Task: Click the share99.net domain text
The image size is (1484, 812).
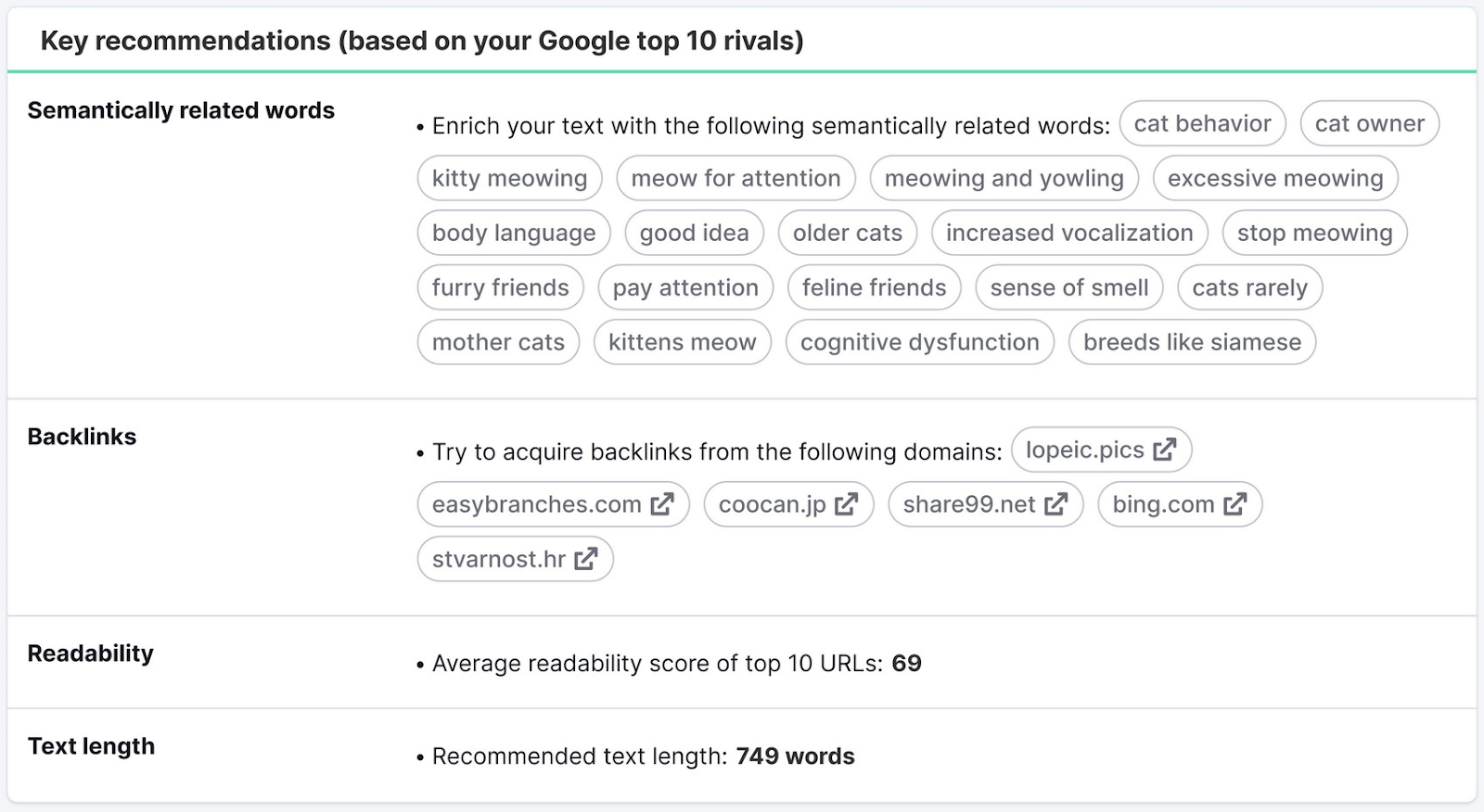Action: (x=969, y=504)
